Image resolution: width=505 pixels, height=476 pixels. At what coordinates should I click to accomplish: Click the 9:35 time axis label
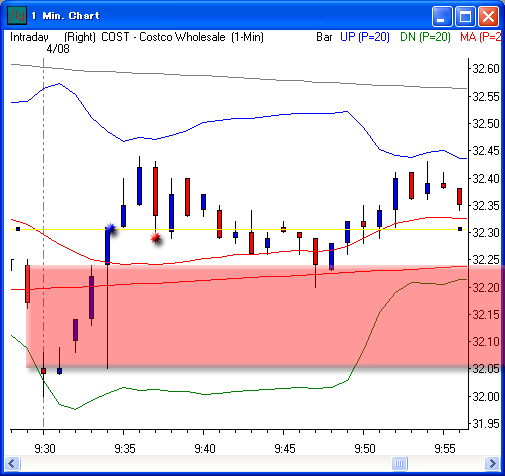click(125, 449)
